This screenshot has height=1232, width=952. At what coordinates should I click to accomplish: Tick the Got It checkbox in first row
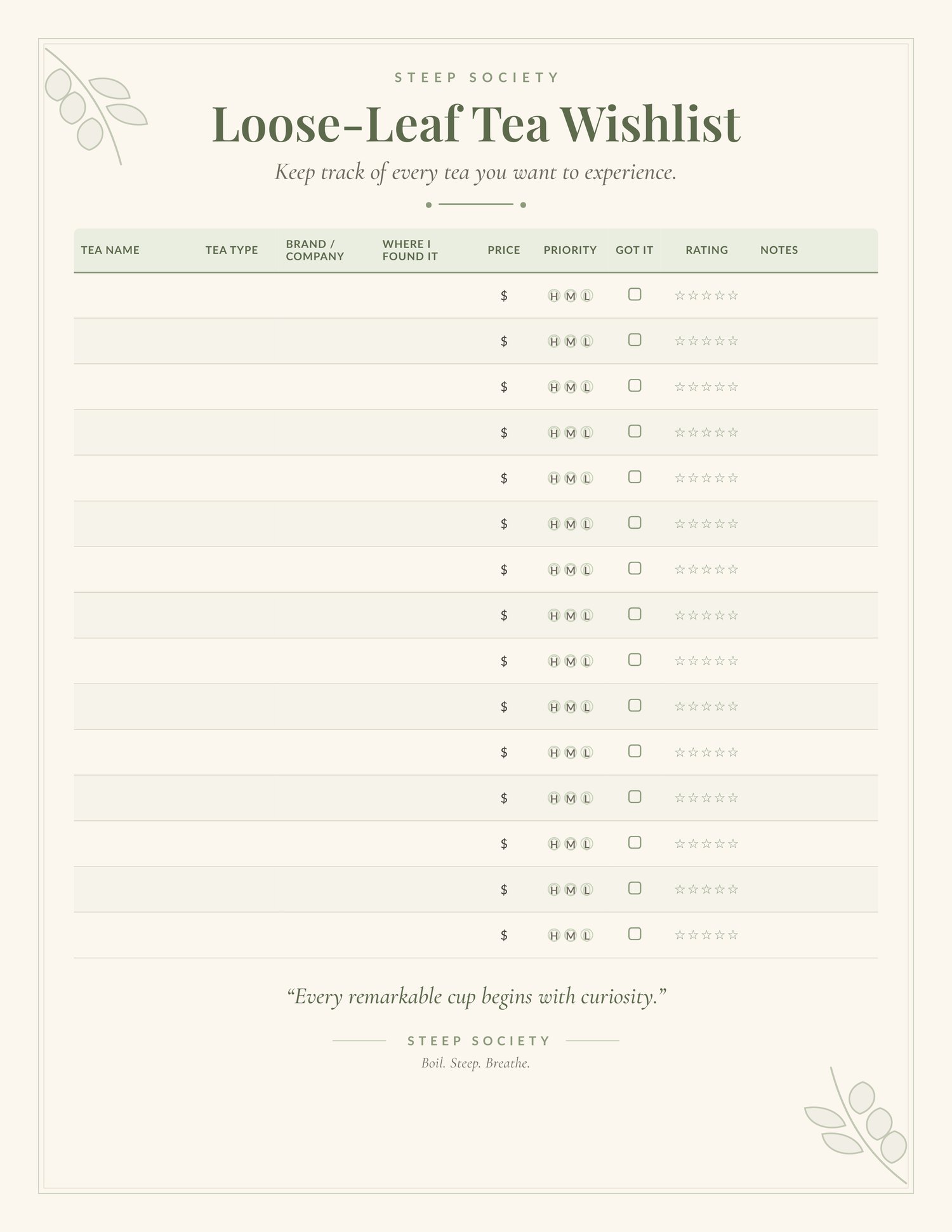click(635, 295)
